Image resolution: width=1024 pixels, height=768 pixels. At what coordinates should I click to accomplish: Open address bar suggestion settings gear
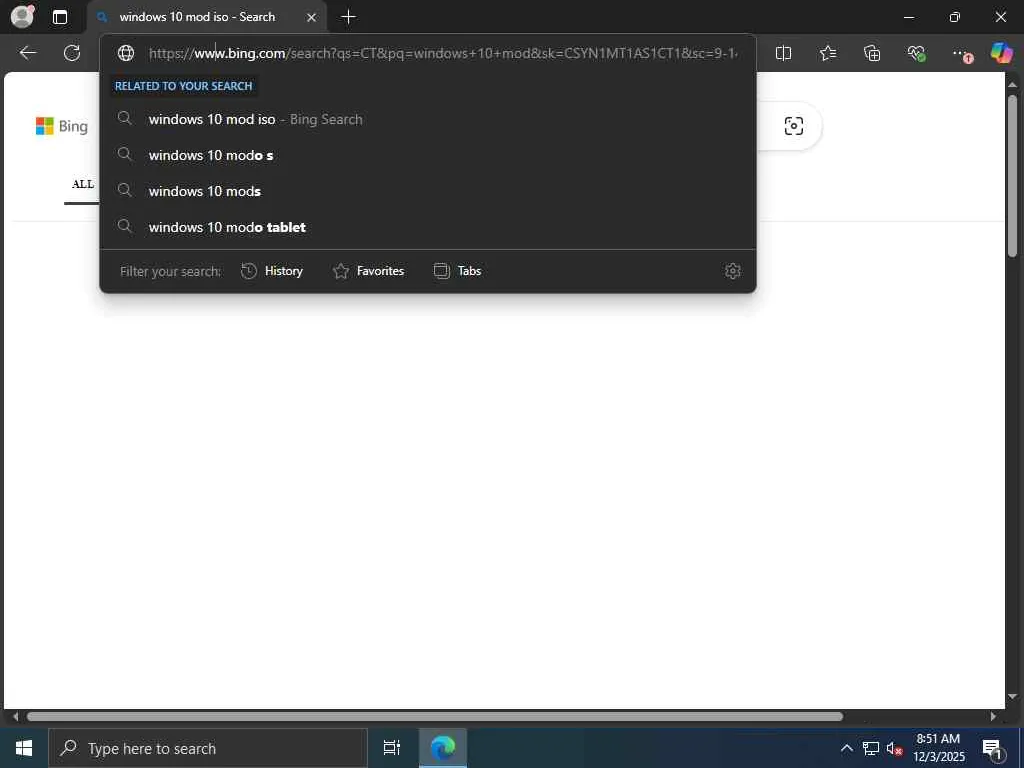733,271
